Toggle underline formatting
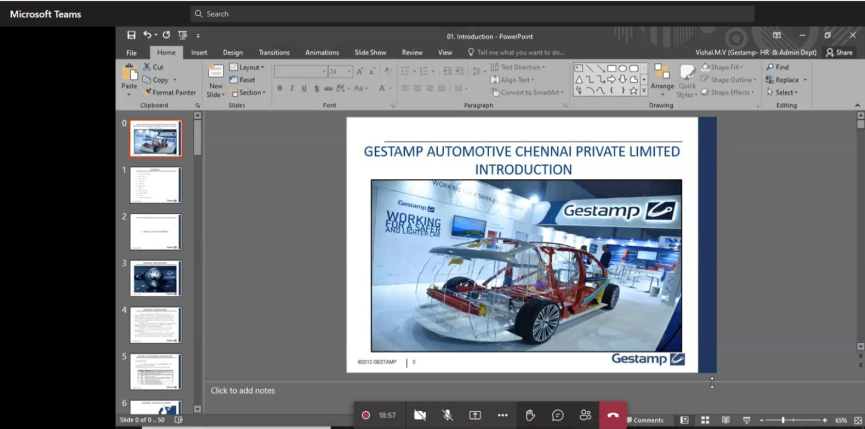Image resolution: width=865 pixels, height=429 pixels. 304,88
